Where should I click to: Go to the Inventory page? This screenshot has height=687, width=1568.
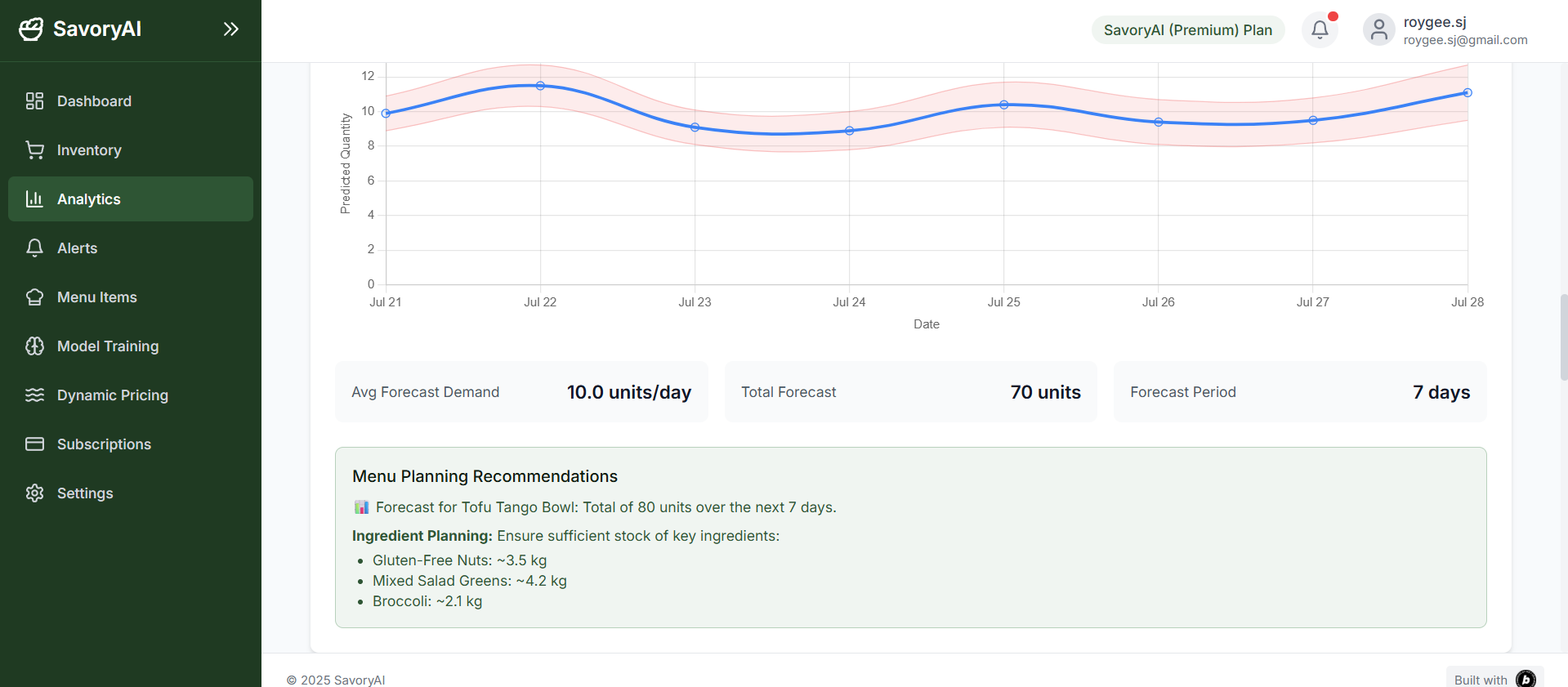(x=131, y=150)
